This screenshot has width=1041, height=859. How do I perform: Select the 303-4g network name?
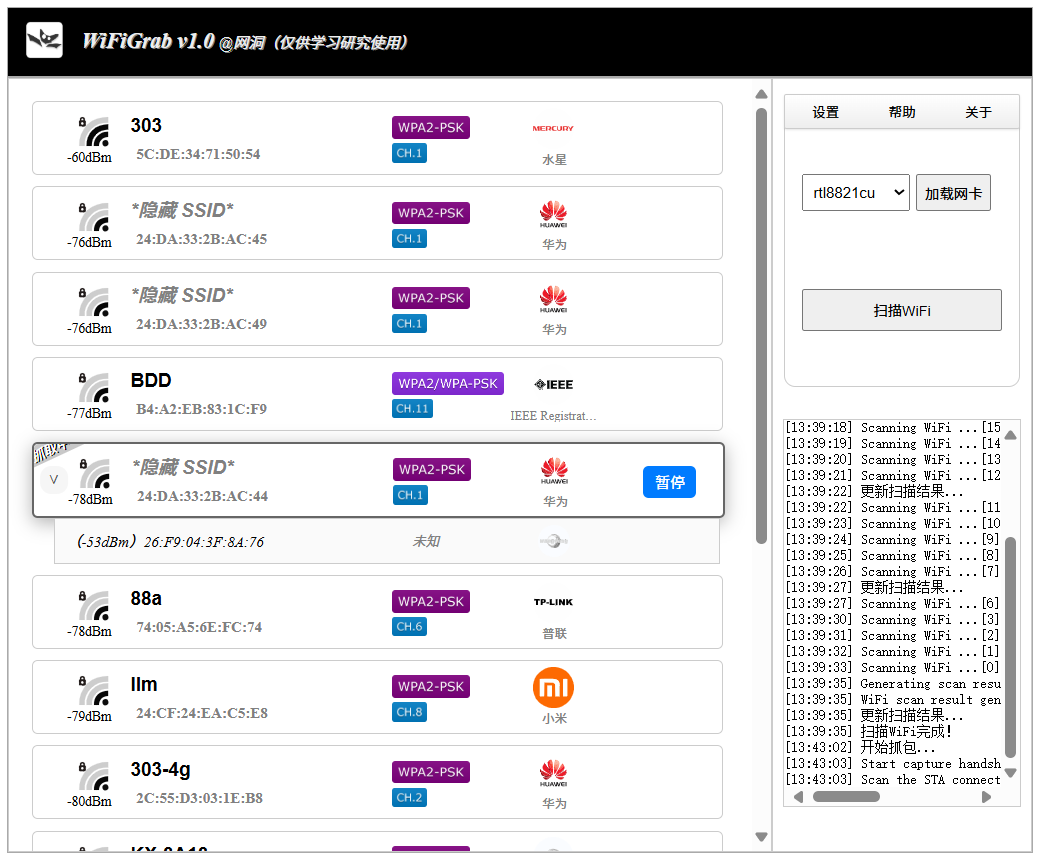click(160, 769)
